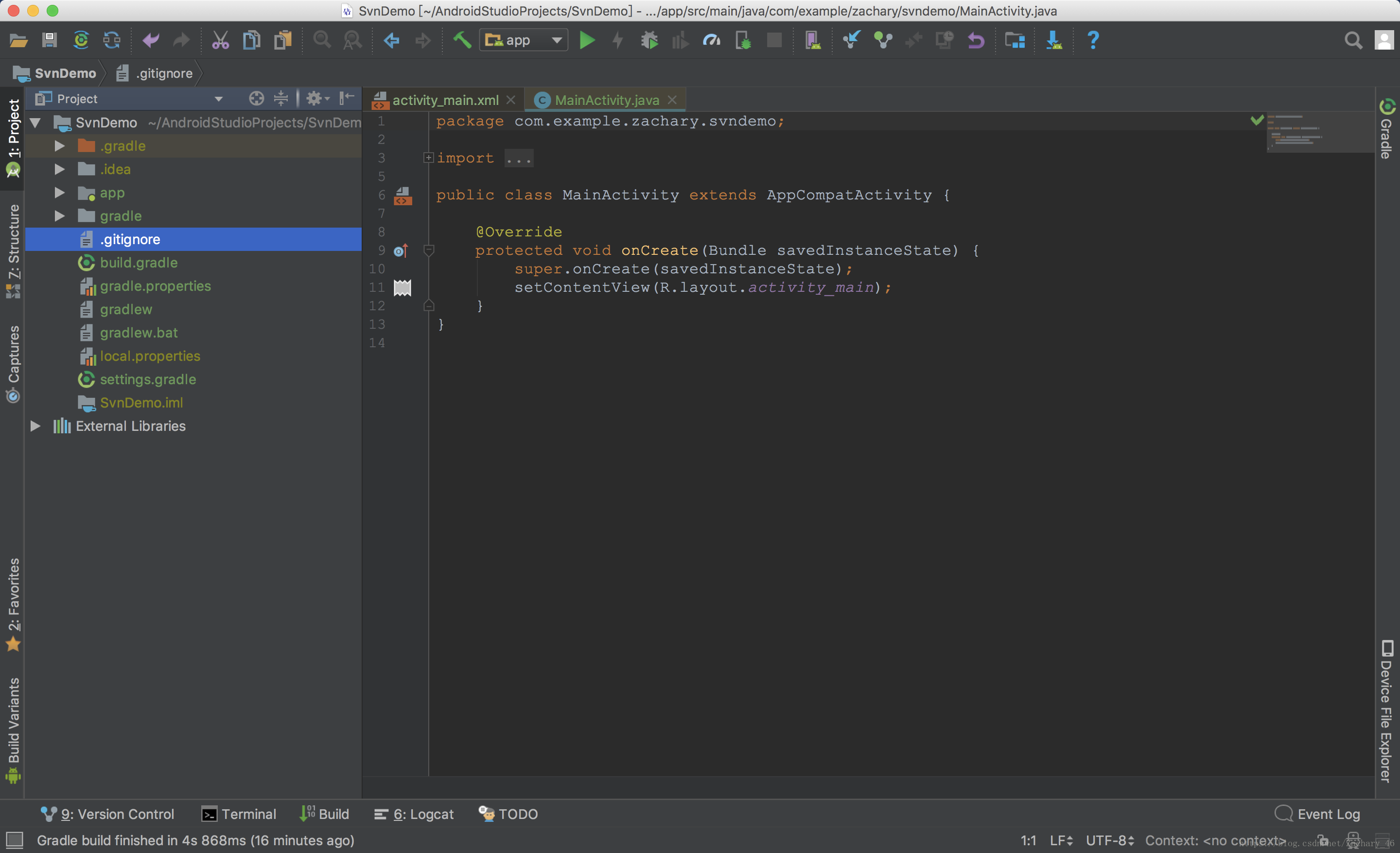Toggle the Structure tool window
The image size is (1400, 853).
[13, 250]
